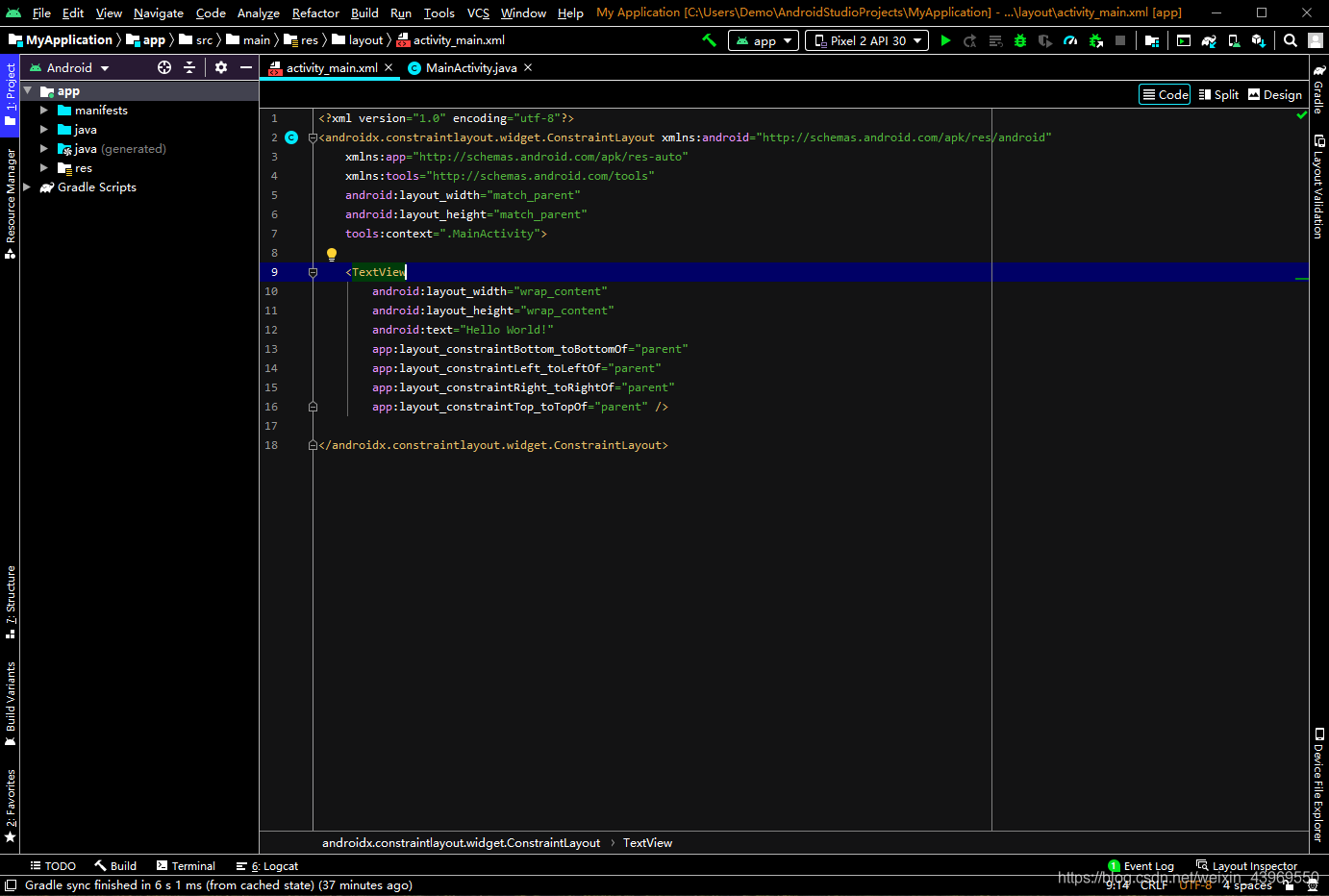This screenshot has height=896, width=1329.
Task: Open Run Anything terminal-style icon
Action: pos(1184,40)
